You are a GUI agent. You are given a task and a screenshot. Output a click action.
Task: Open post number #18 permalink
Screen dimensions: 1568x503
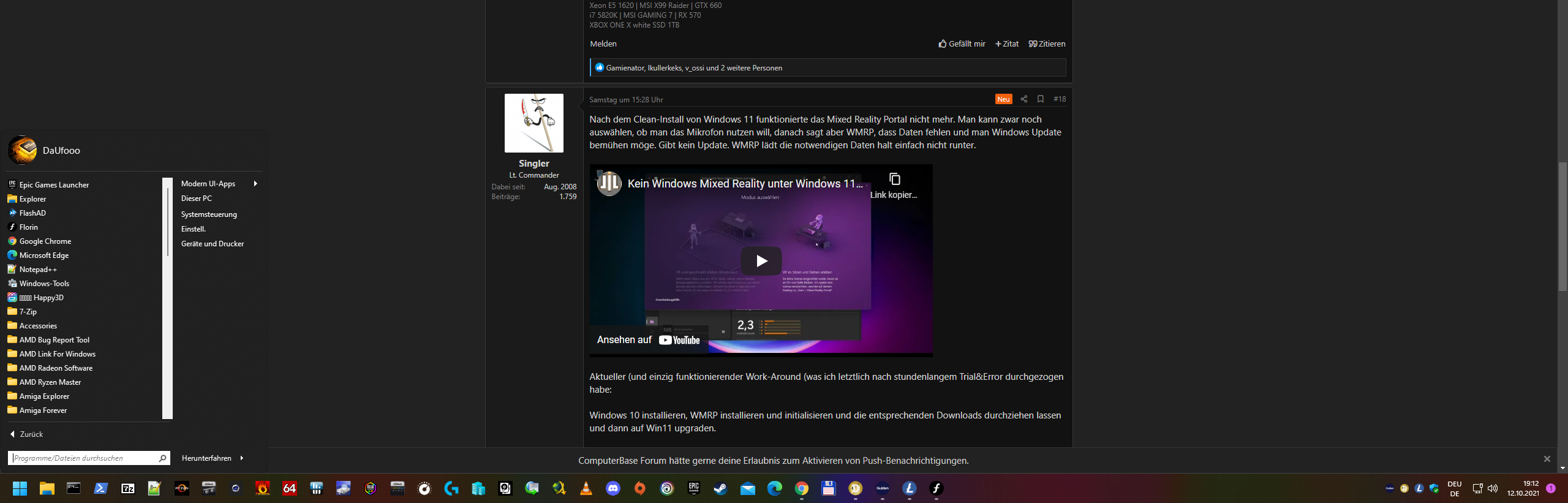1060,99
